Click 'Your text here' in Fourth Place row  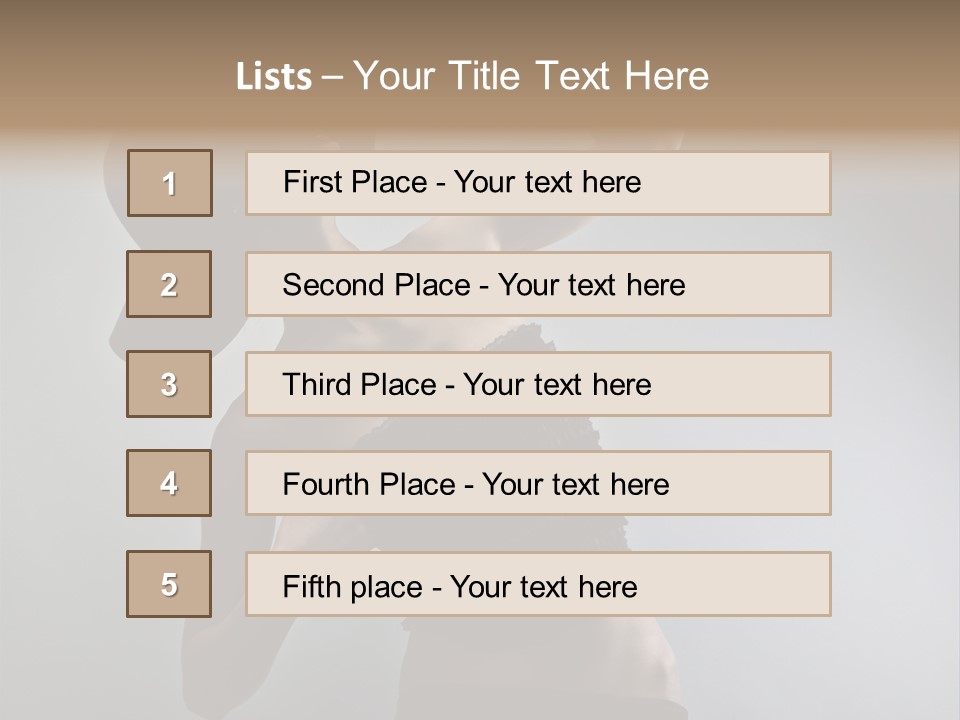pos(575,485)
